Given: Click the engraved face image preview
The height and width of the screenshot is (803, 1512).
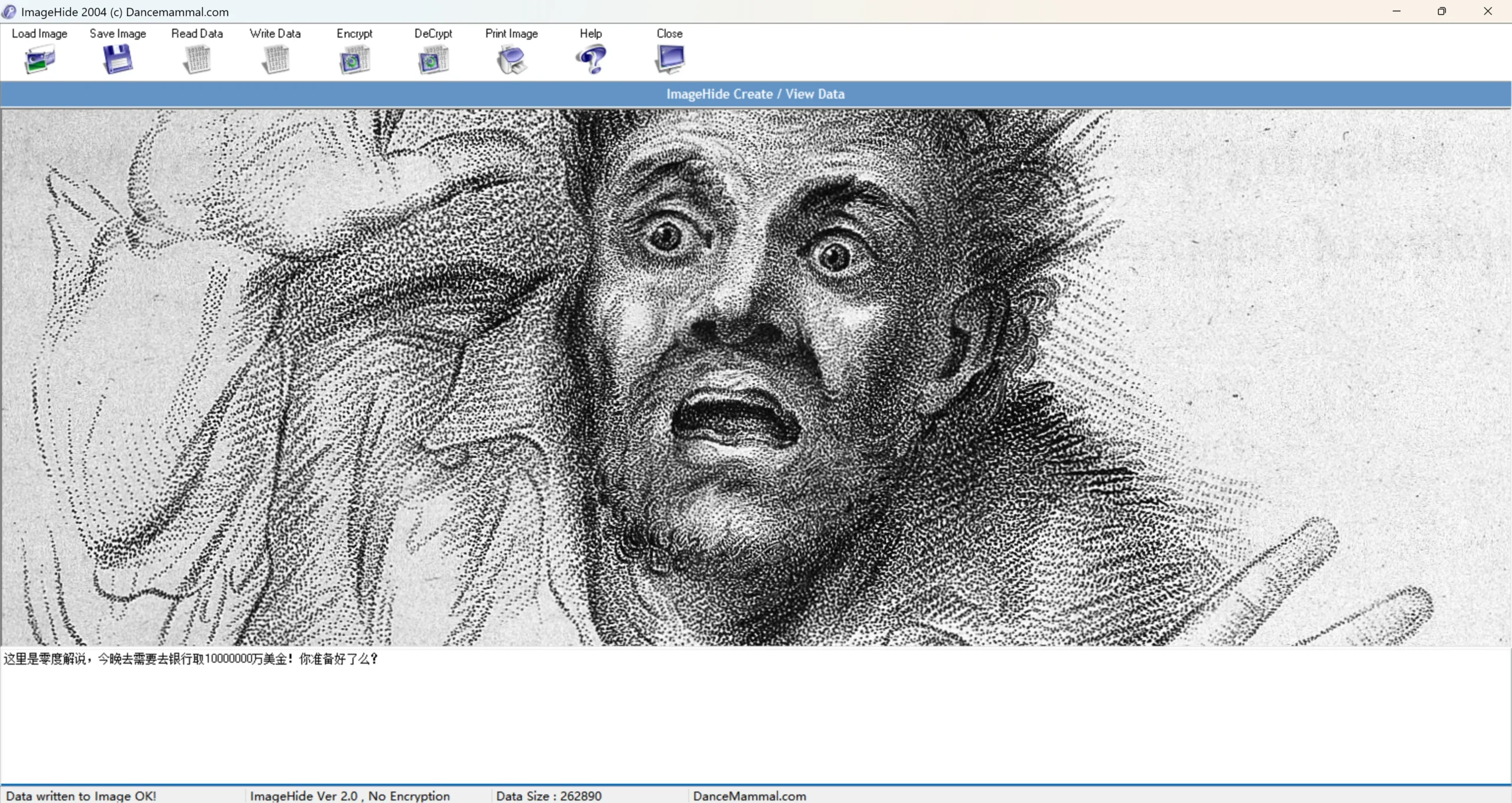Looking at the screenshot, I should [755, 378].
